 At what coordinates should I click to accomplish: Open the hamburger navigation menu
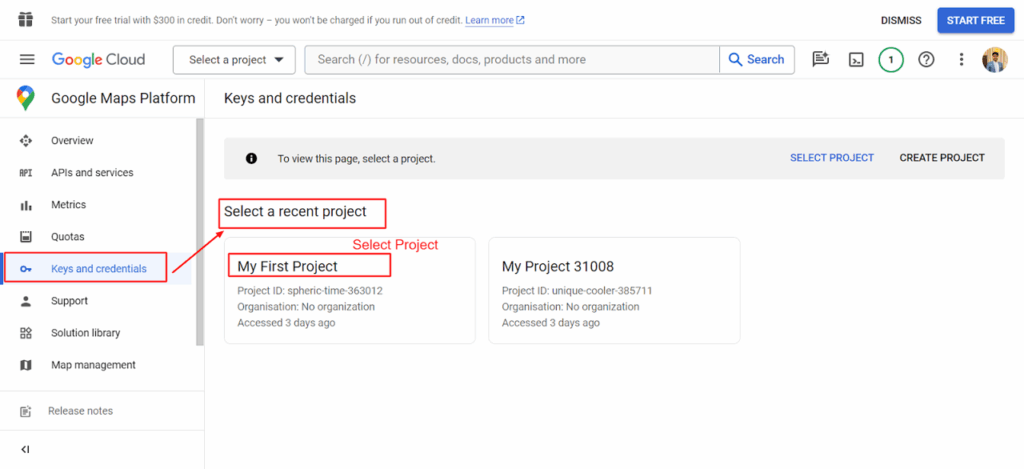coord(27,60)
